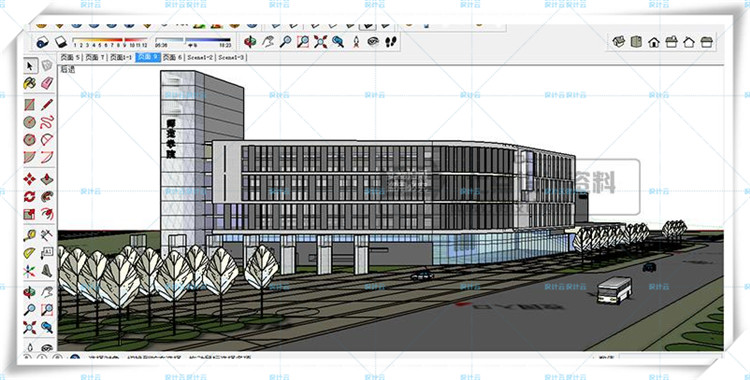The height and width of the screenshot is (380, 750).
Task: Choose the Text label tool
Action: coord(47,253)
